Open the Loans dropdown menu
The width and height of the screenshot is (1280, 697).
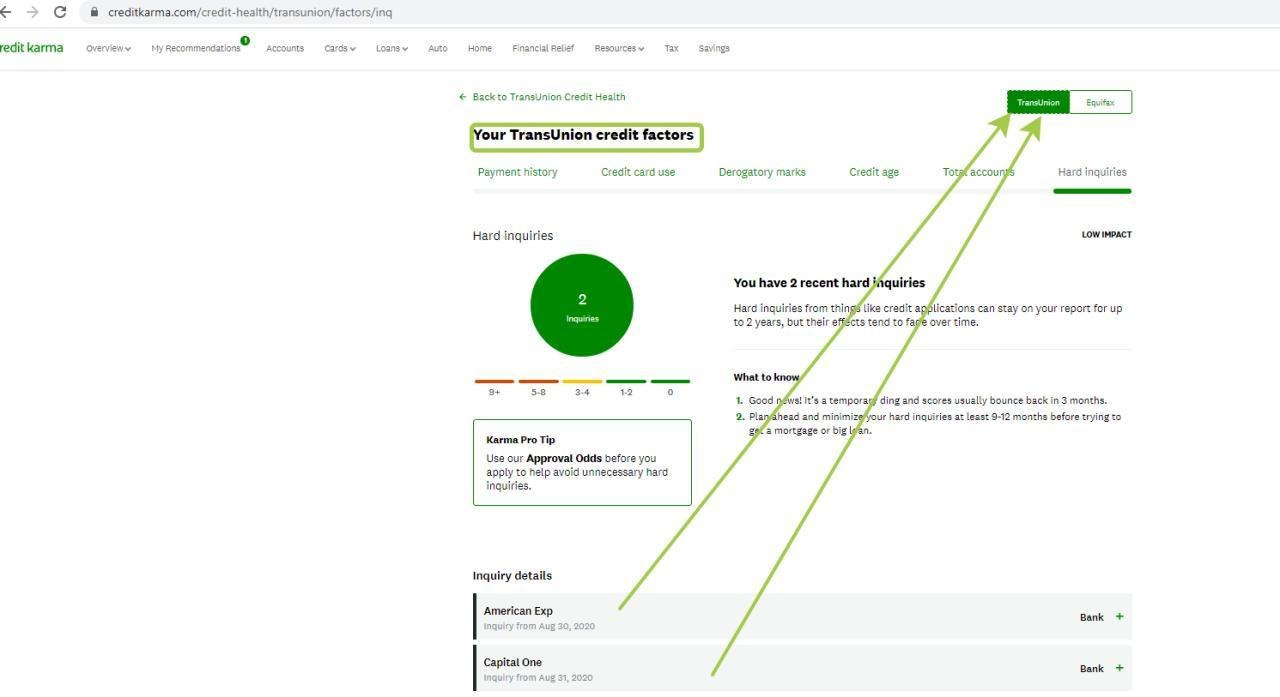click(x=392, y=48)
